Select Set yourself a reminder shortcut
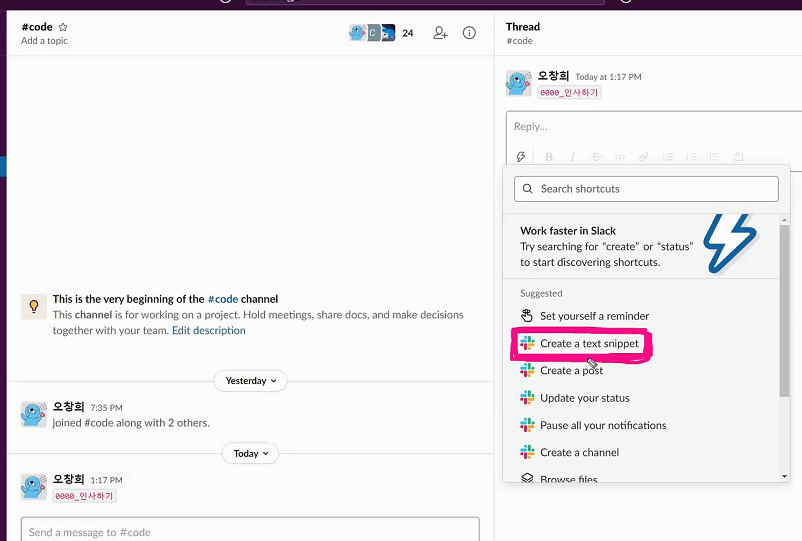Viewport: 802px width, 541px height. pos(641,316)
